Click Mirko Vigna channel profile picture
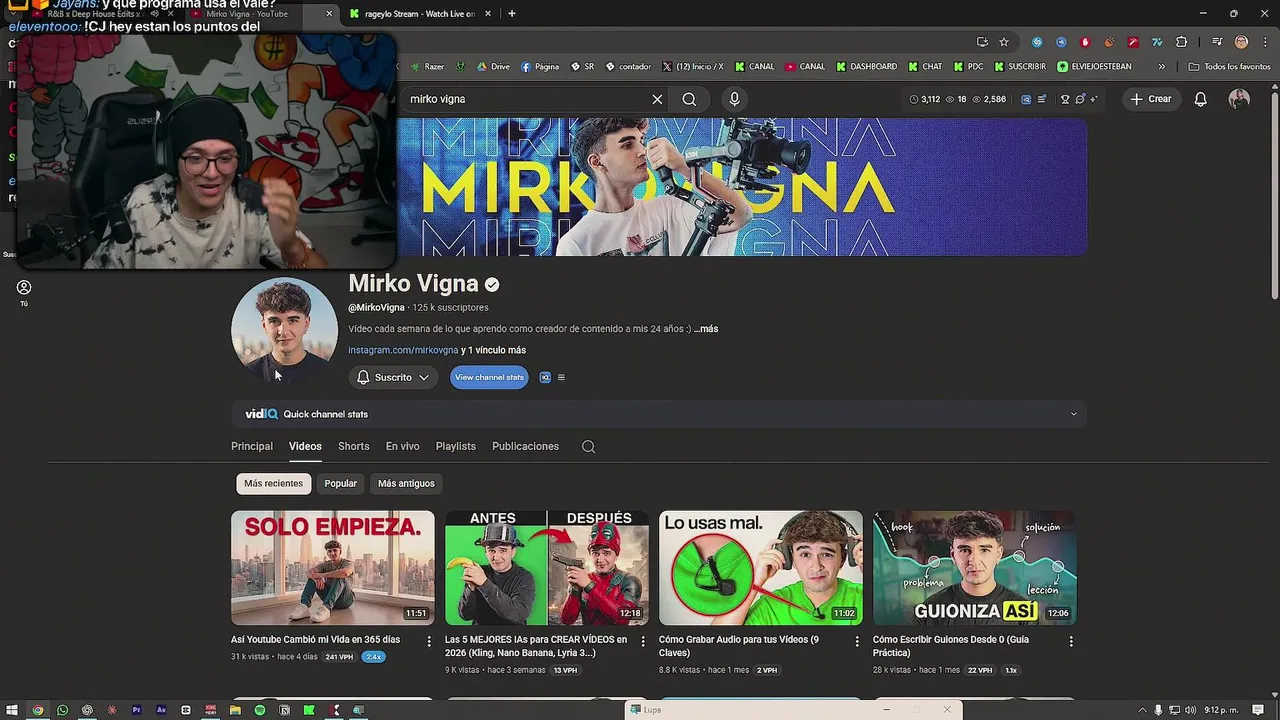 (x=284, y=330)
